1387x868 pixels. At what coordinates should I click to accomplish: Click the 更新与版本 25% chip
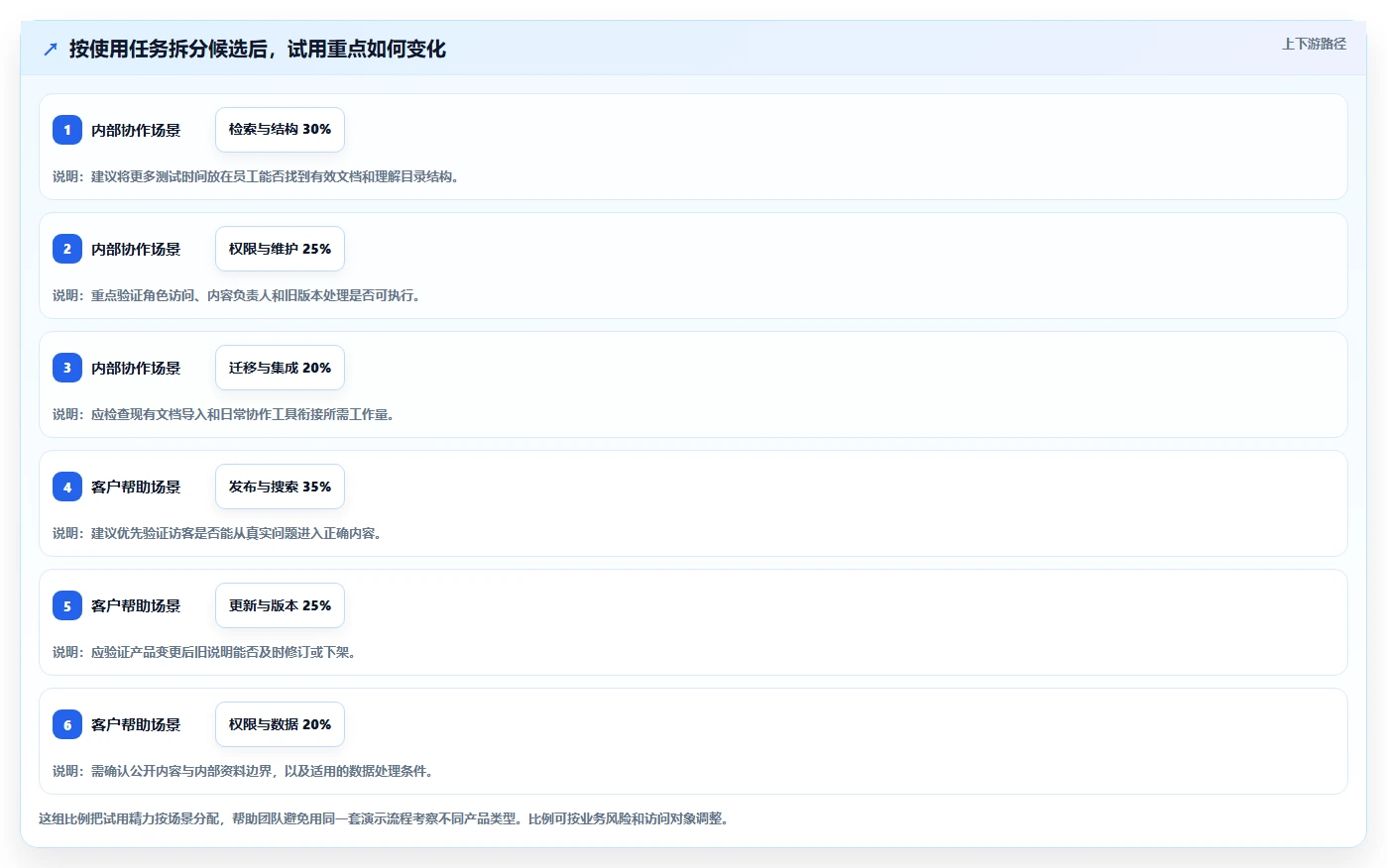(280, 605)
